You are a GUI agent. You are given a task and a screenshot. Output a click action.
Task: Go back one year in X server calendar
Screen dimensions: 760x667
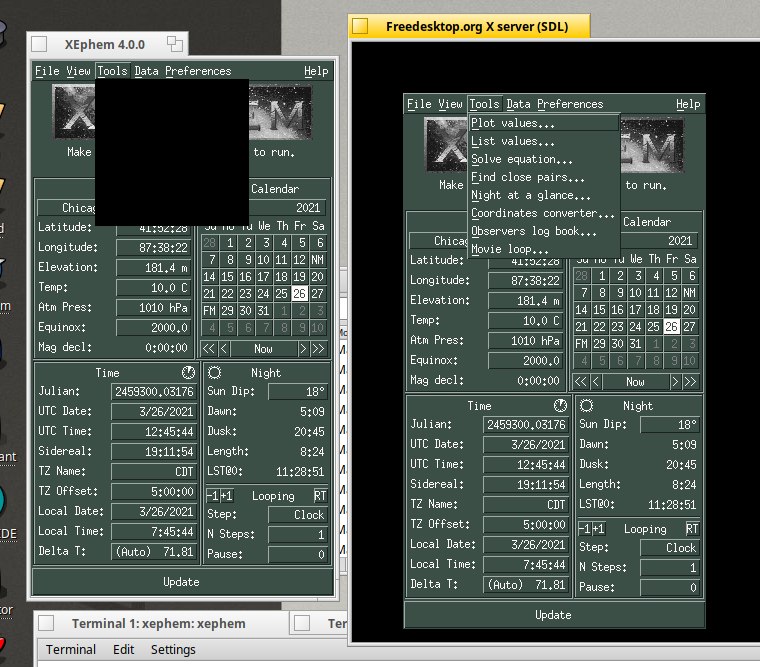pos(580,381)
